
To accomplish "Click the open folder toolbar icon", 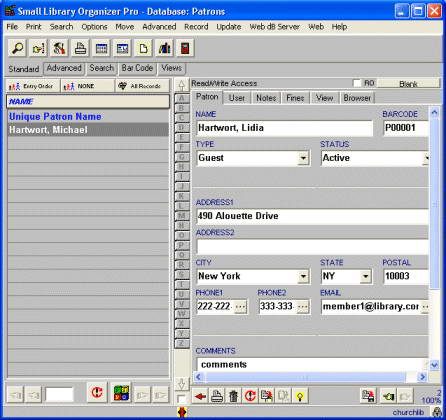I will pos(38,48).
